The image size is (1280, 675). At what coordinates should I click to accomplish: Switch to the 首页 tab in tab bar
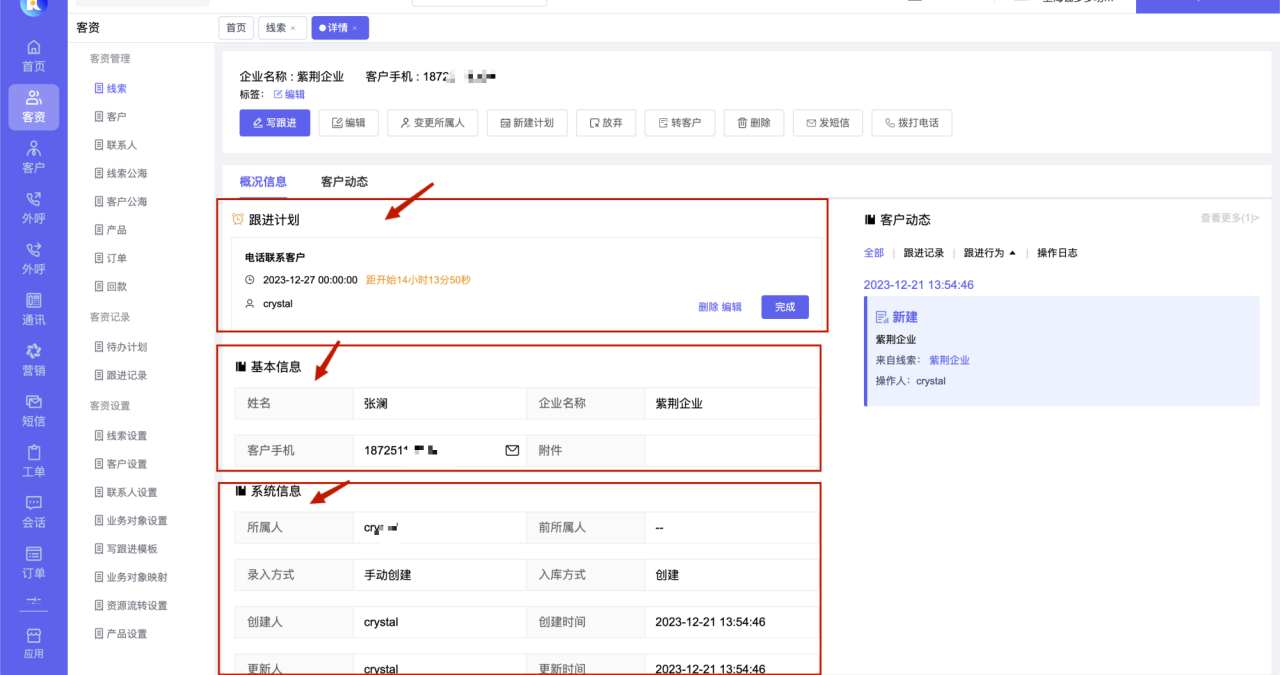236,28
